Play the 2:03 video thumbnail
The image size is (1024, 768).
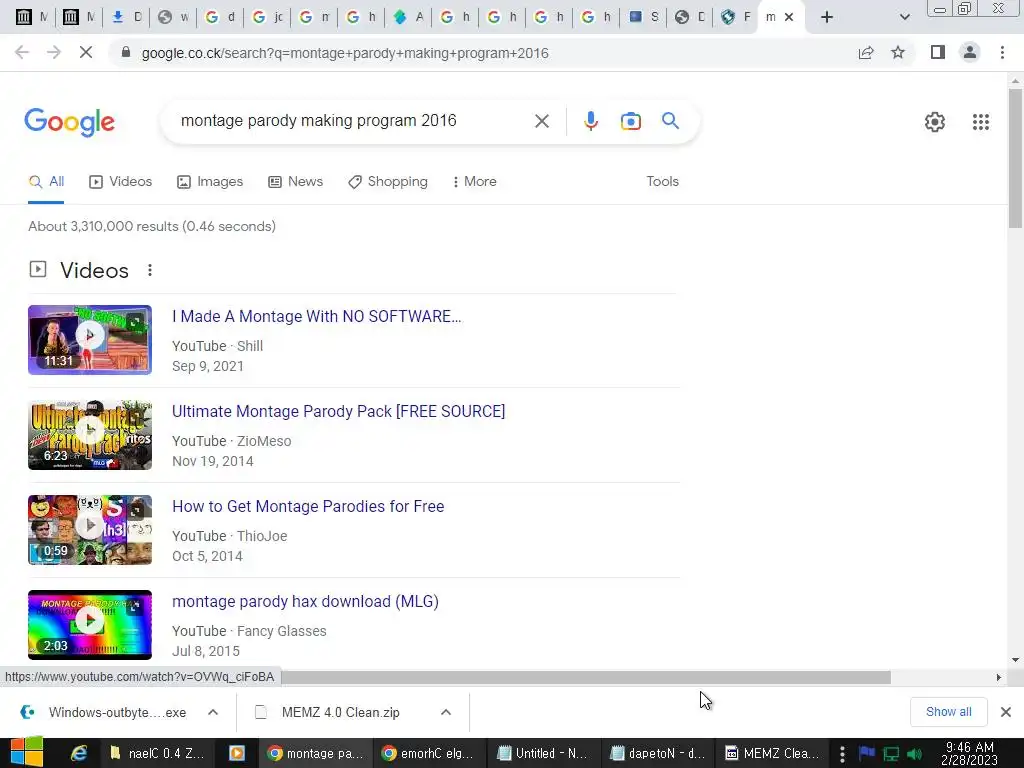[x=90, y=625]
